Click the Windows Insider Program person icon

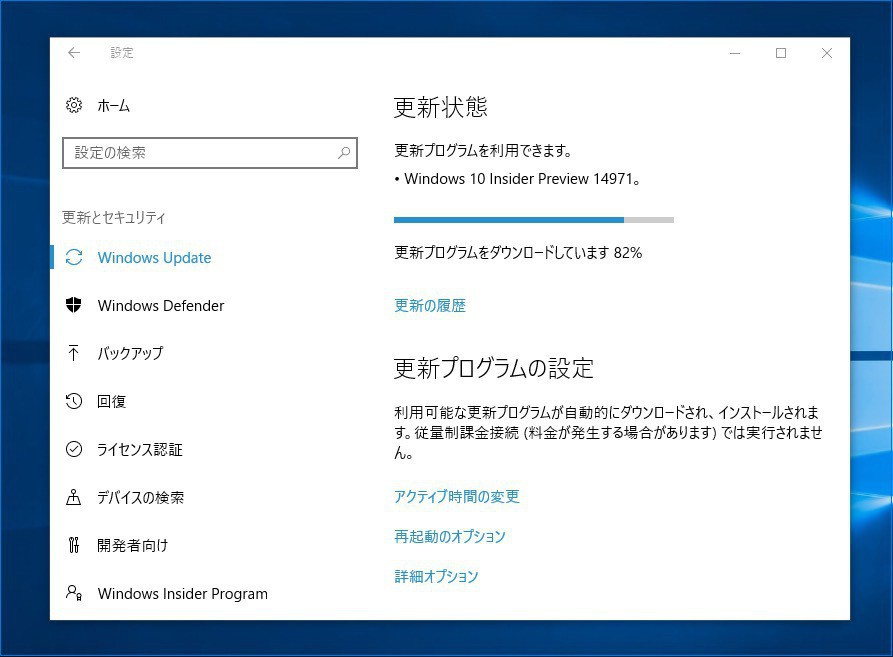click(x=74, y=593)
